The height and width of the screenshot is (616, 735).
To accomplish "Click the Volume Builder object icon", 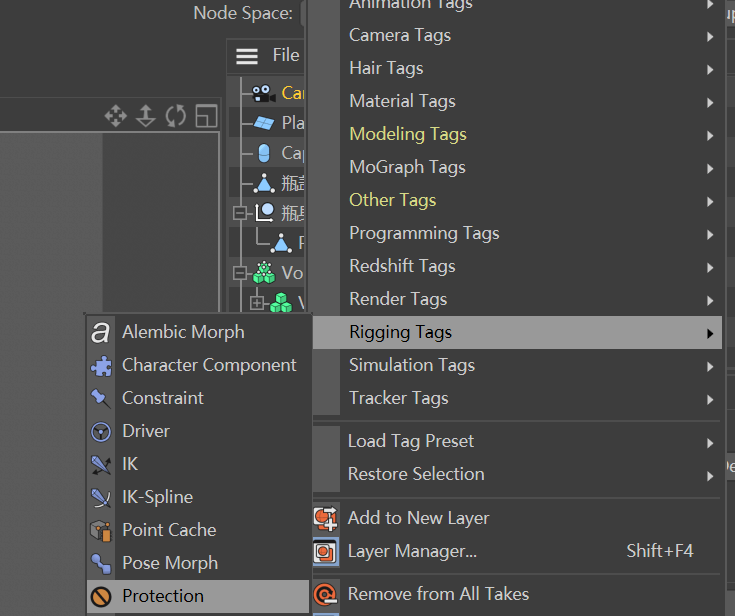I will pos(264,273).
